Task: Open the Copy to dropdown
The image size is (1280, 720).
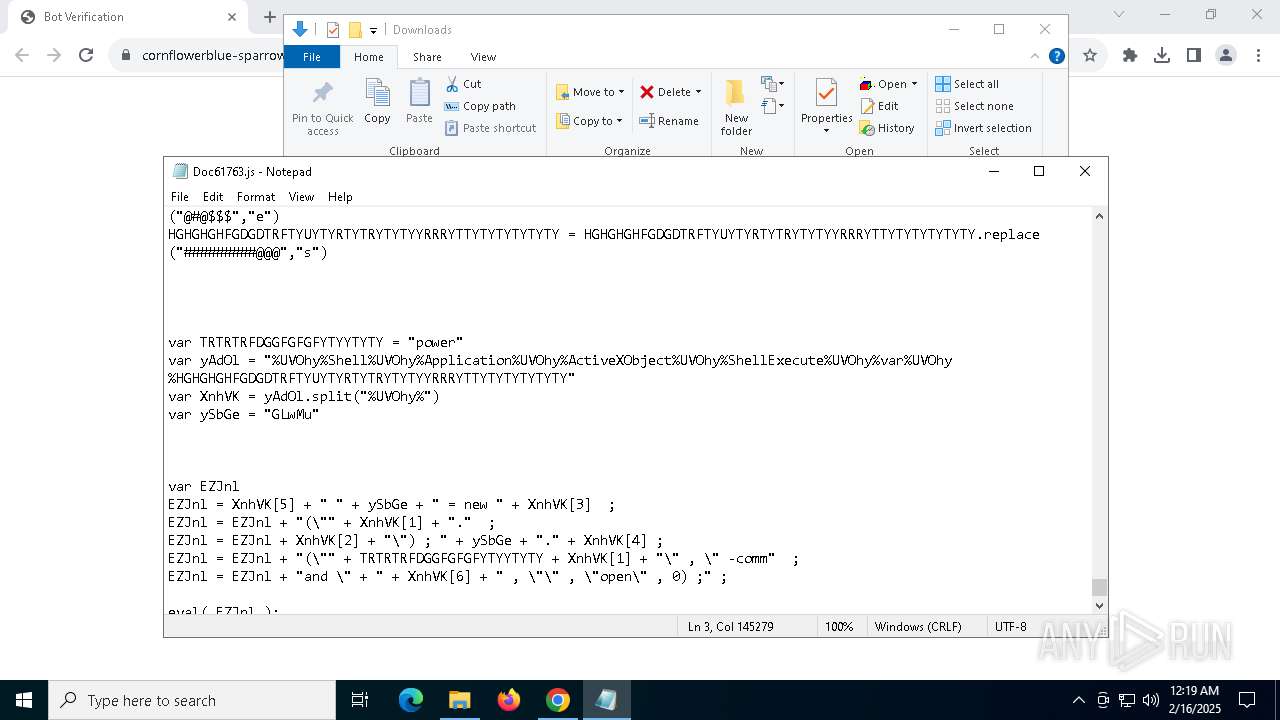Action: [589, 121]
